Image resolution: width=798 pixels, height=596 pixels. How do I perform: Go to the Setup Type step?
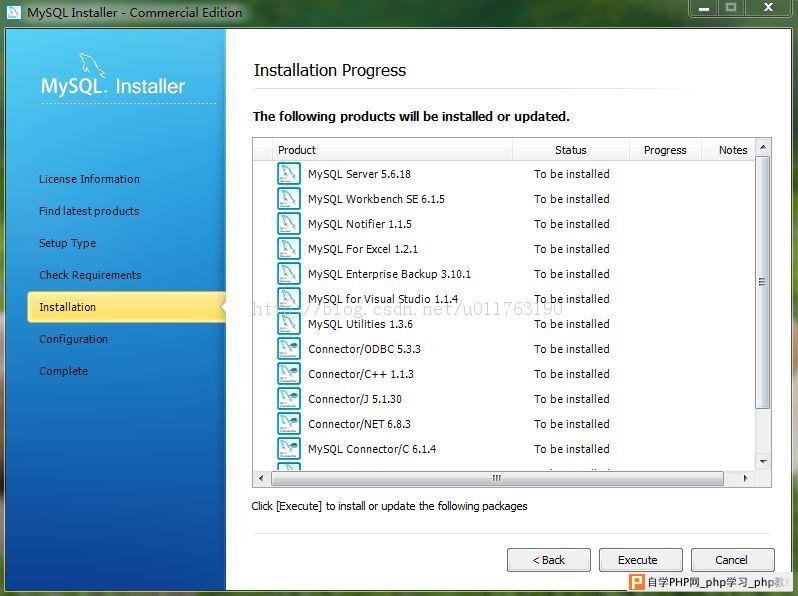68,243
